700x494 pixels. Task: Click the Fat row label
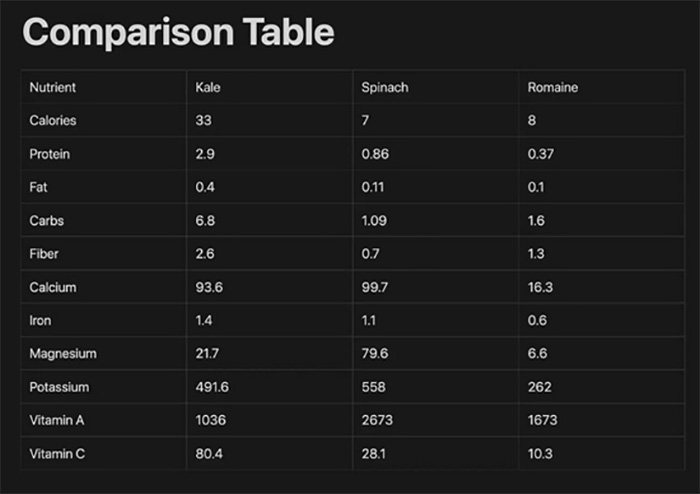(38, 187)
